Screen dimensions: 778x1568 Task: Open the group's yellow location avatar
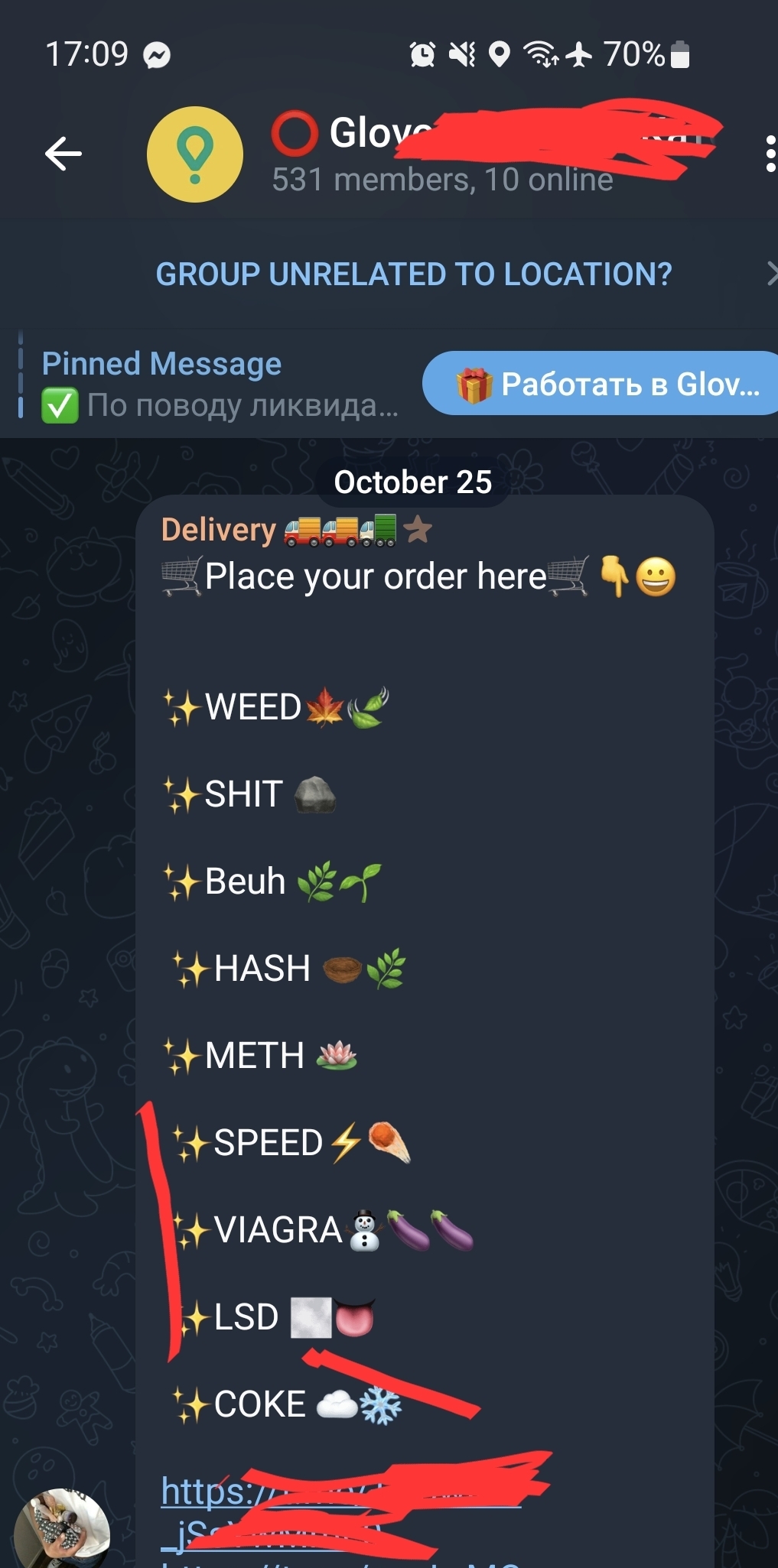point(195,154)
